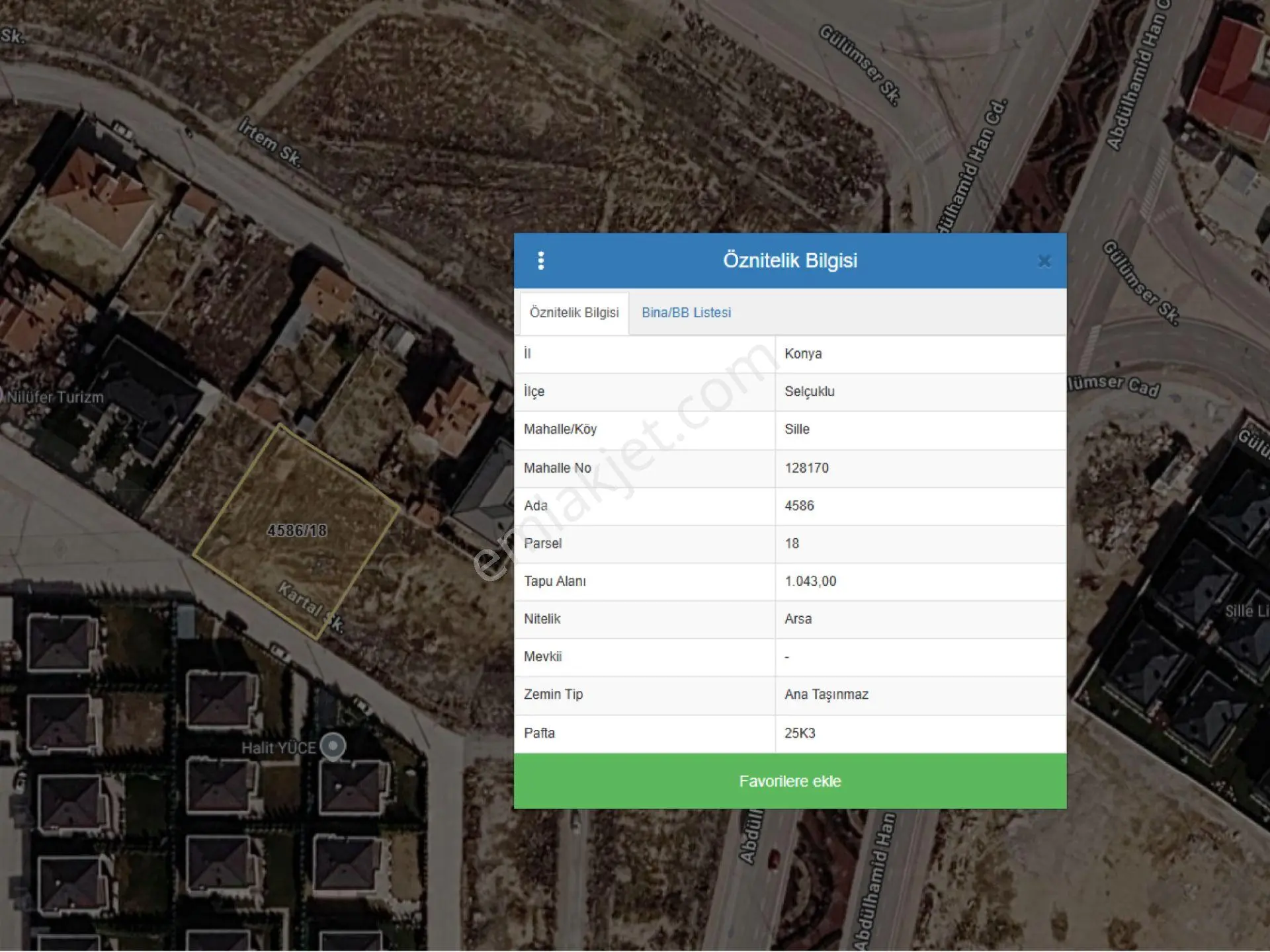Viewport: 1270px width, 952px height.
Task: Click the Nilüfer Turizm map label
Action: 56,397
